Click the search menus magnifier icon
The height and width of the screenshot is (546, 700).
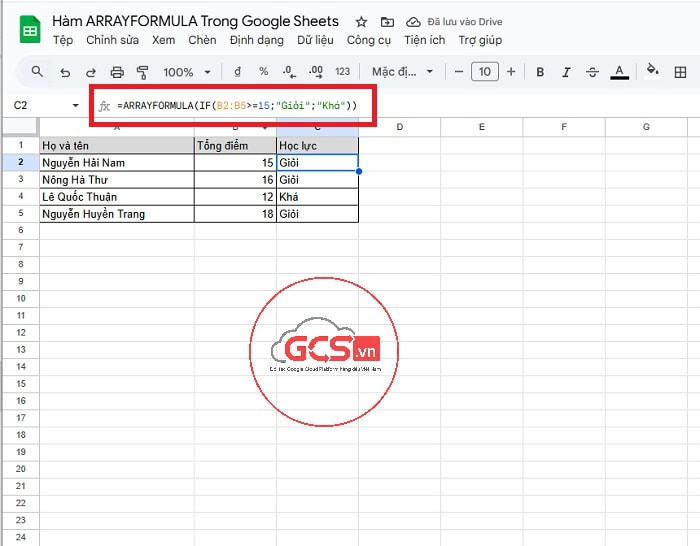tap(37, 72)
